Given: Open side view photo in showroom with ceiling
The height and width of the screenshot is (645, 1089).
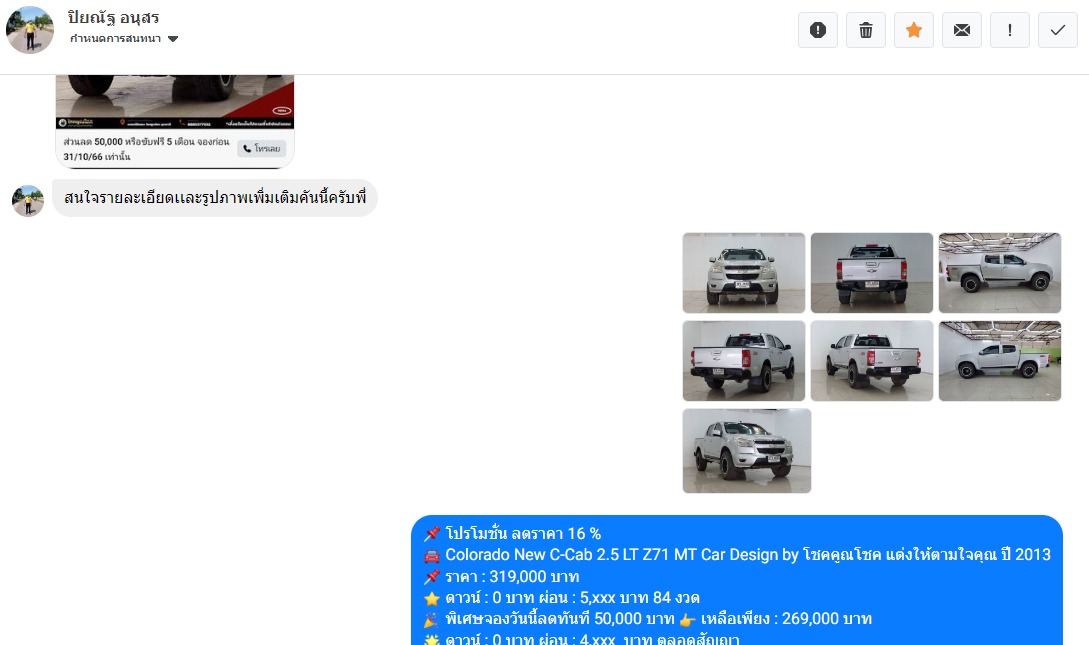Looking at the screenshot, I should point(999,273).
